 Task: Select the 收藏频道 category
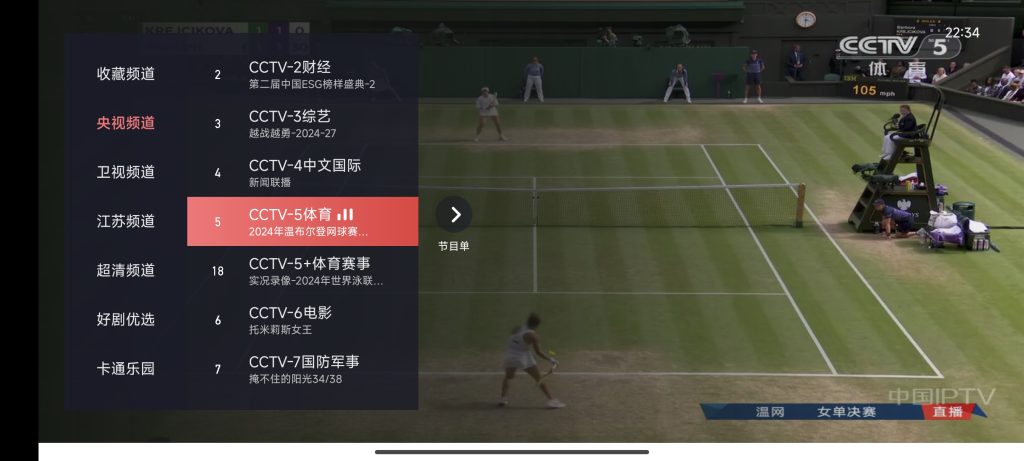click(125, 74)
